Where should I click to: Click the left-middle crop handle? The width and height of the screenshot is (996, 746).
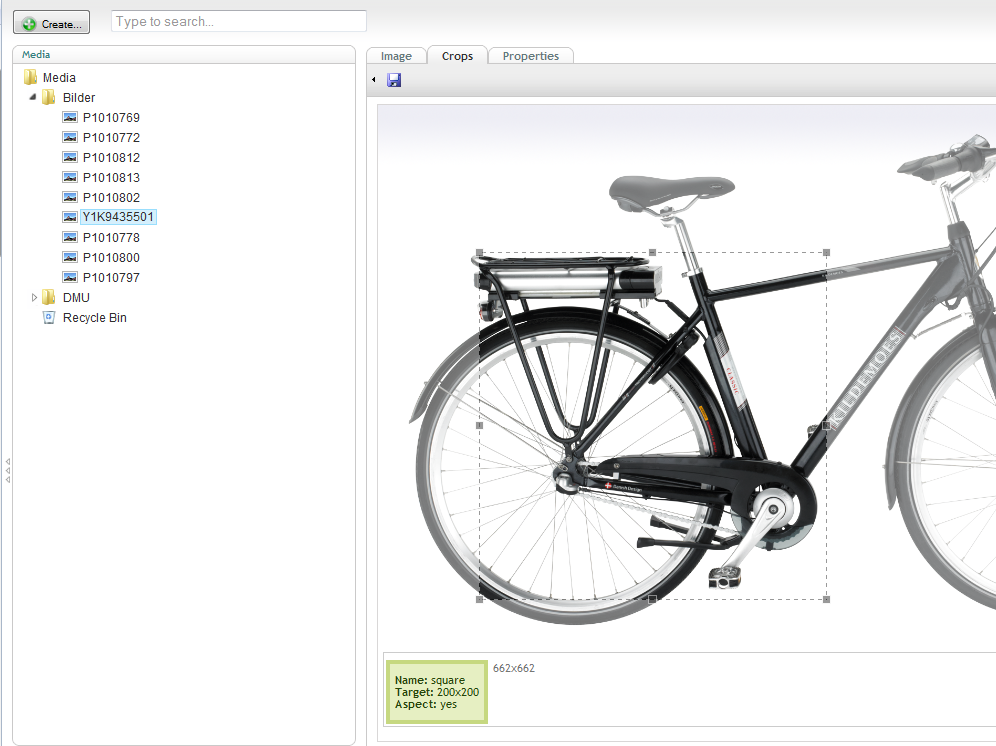(x=480, y=426)
